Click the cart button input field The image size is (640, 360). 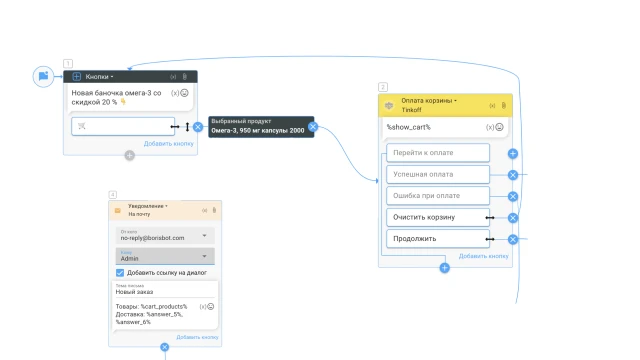(123, 126)
